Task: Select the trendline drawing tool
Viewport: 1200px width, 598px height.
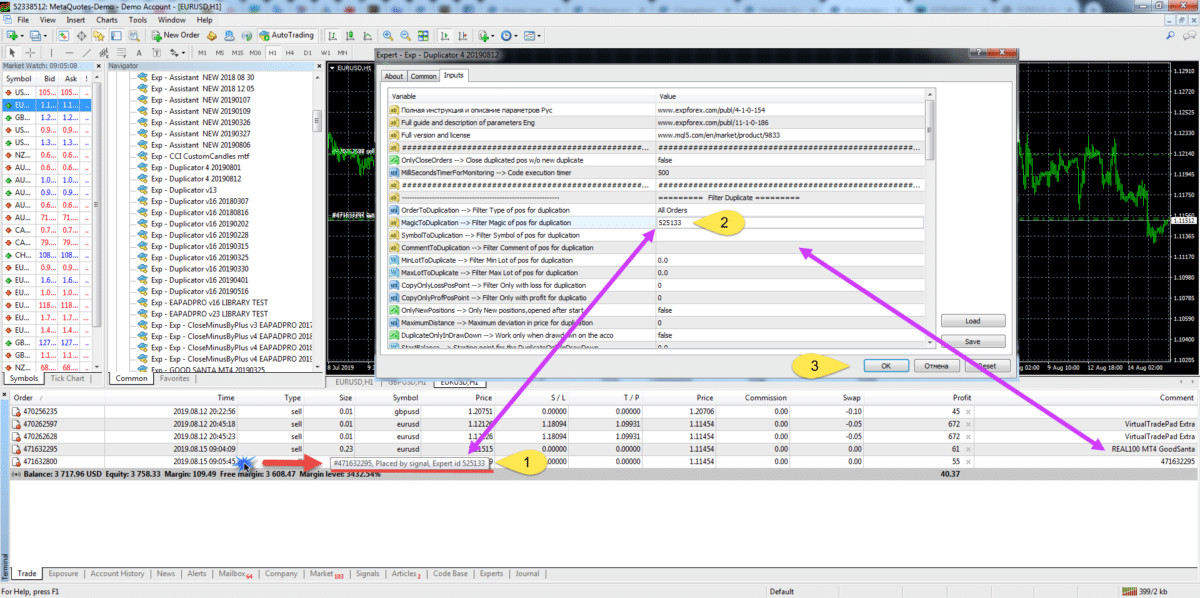Action: tap(88, 52)
